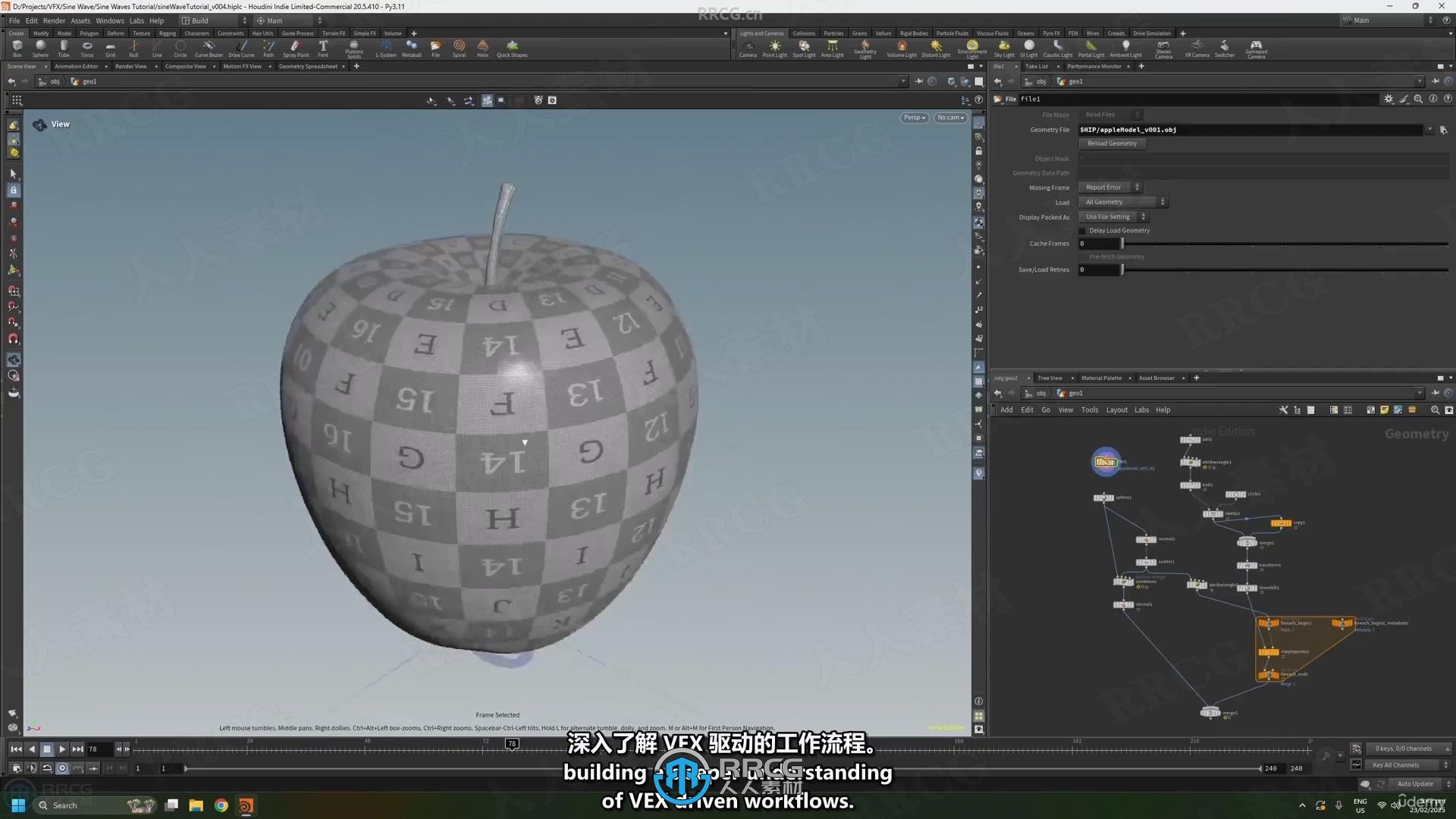This screenshot has width=1456, height=819.
Task: Toggle the selection tool in the left toolbar
Action: pos(13,174)
